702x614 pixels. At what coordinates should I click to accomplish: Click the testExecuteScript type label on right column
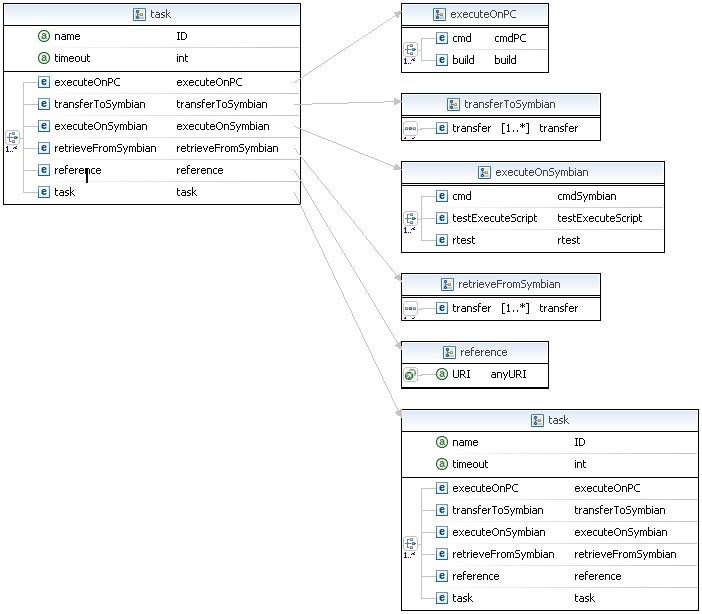(x=599, y=218)
